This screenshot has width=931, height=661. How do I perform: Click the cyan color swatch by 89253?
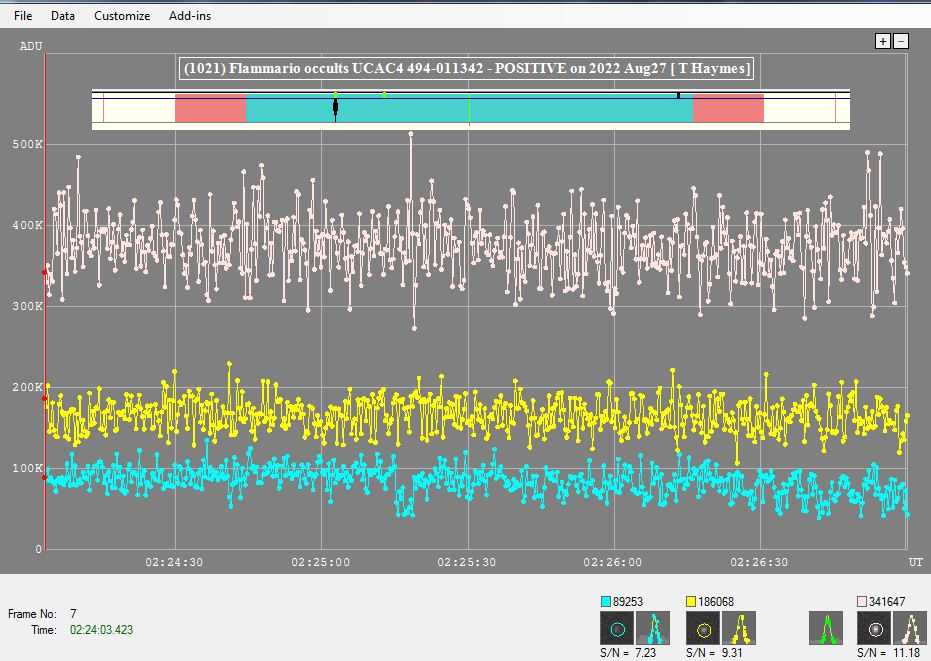(605, 601)
